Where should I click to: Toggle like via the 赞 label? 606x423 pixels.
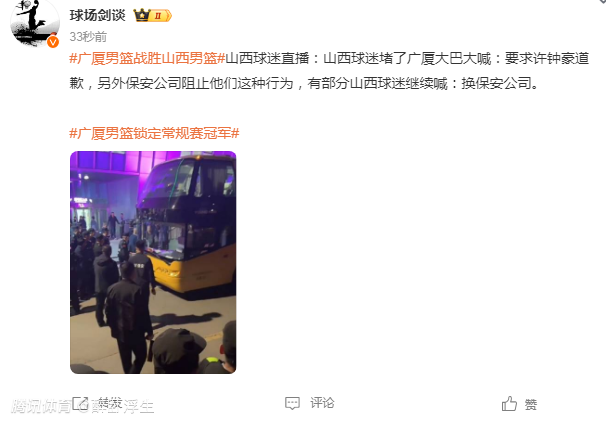(x=531, y=404)
